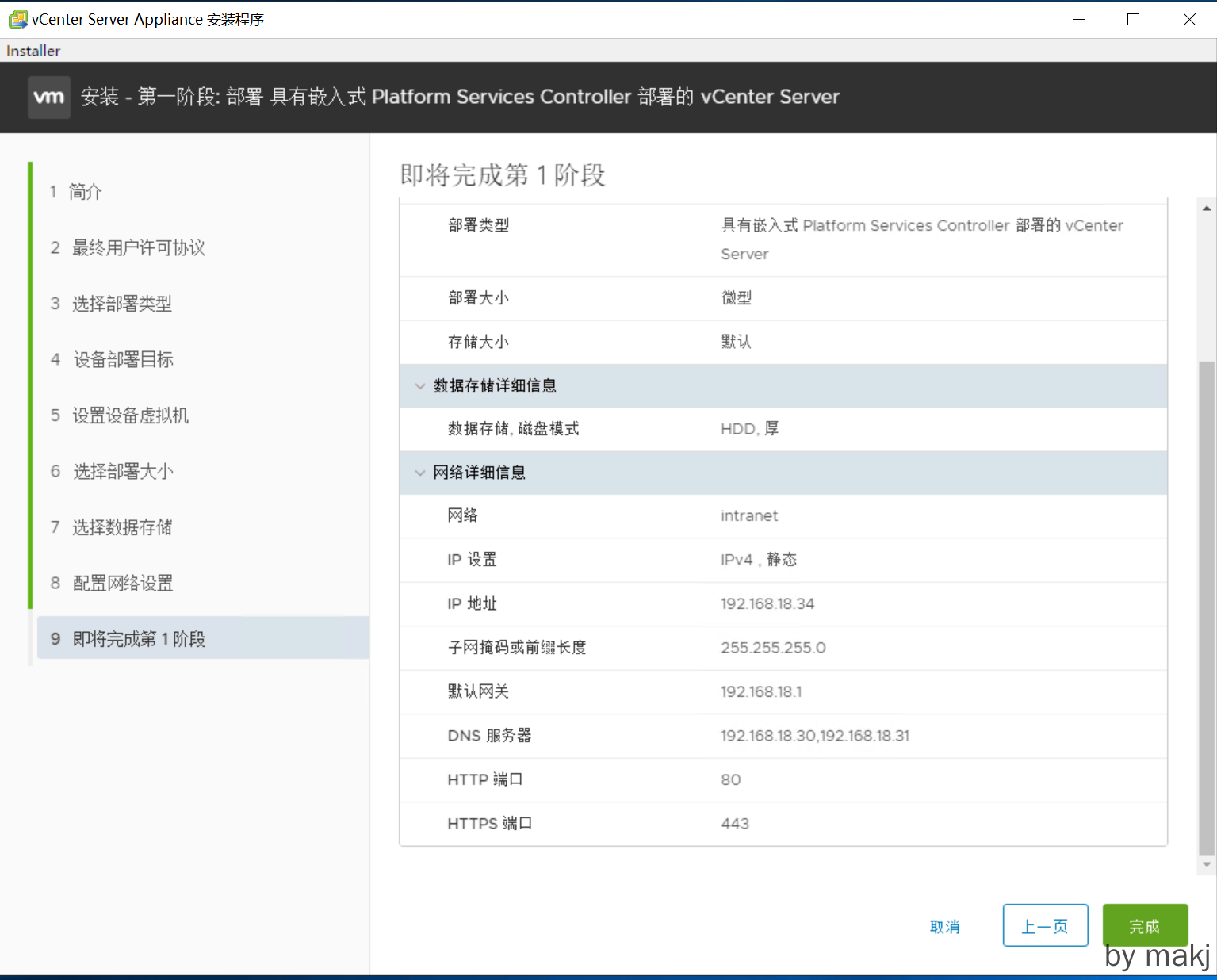Go back with the 上一页 button
1217x980 pixels.
1044,925
